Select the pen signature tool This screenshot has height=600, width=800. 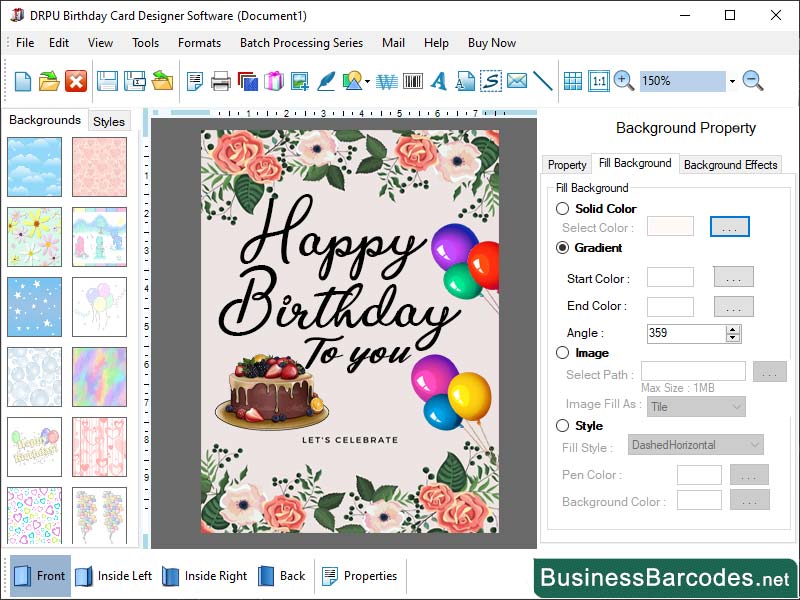(x=327, y=82)
